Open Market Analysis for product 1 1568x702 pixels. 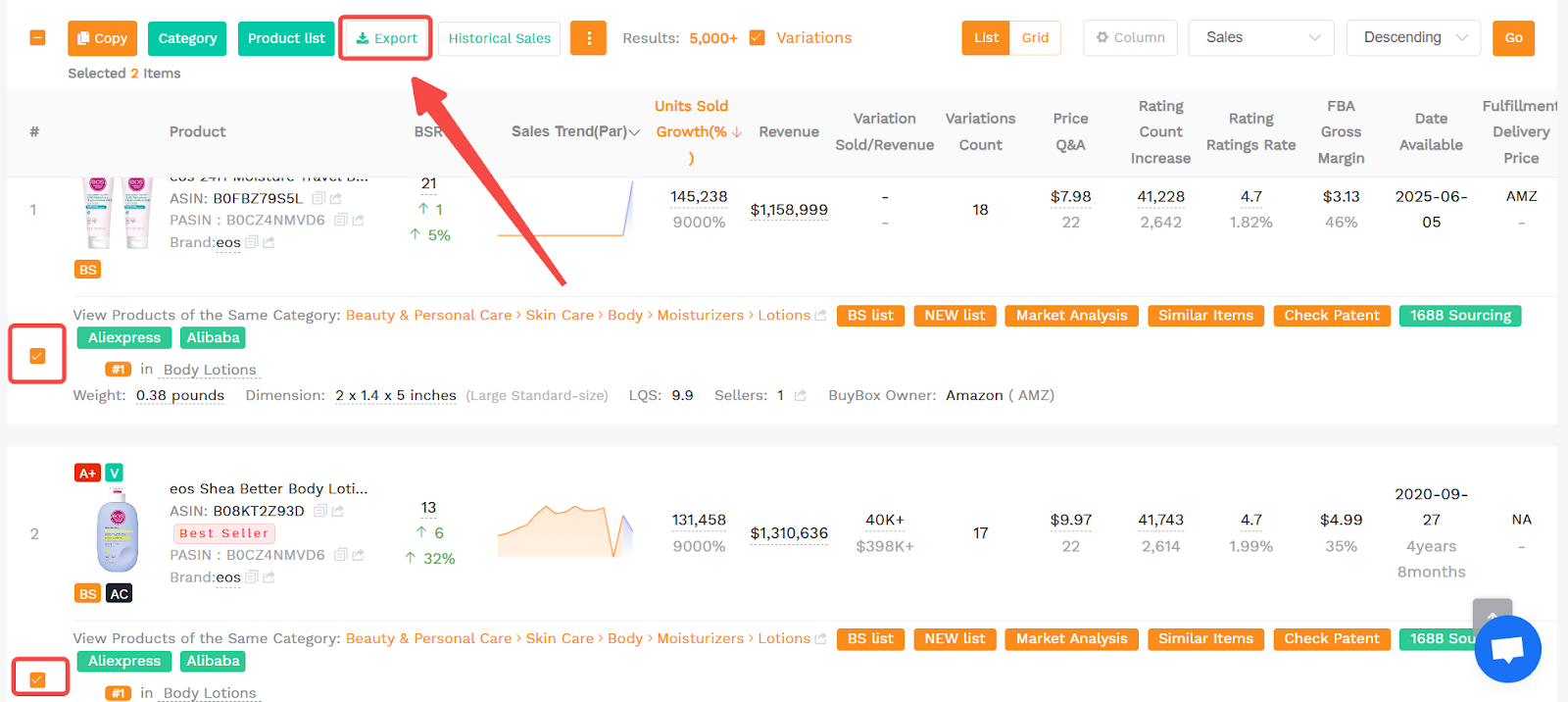click(1071, 316)
